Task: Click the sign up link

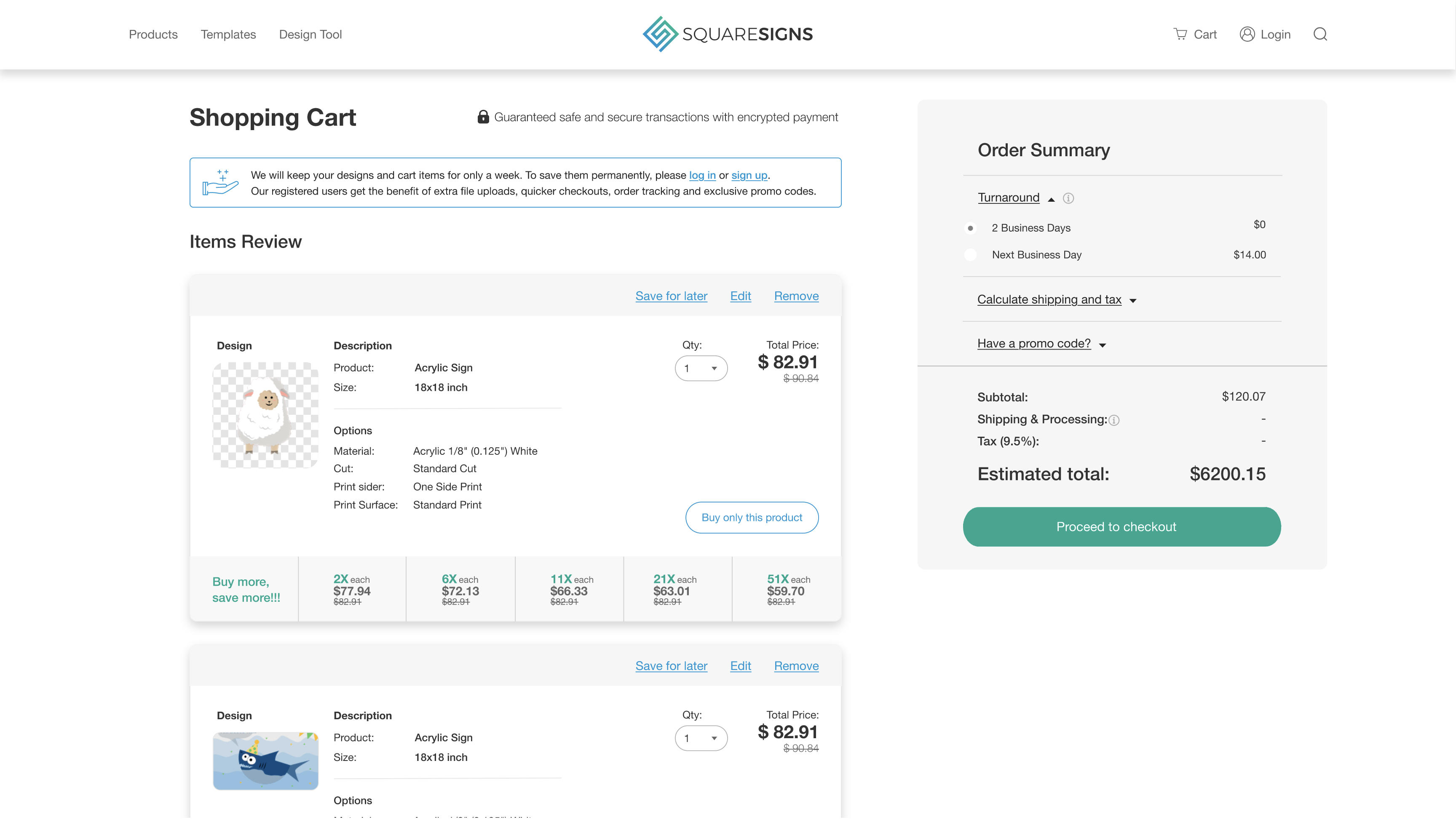Action: point(749,175)
